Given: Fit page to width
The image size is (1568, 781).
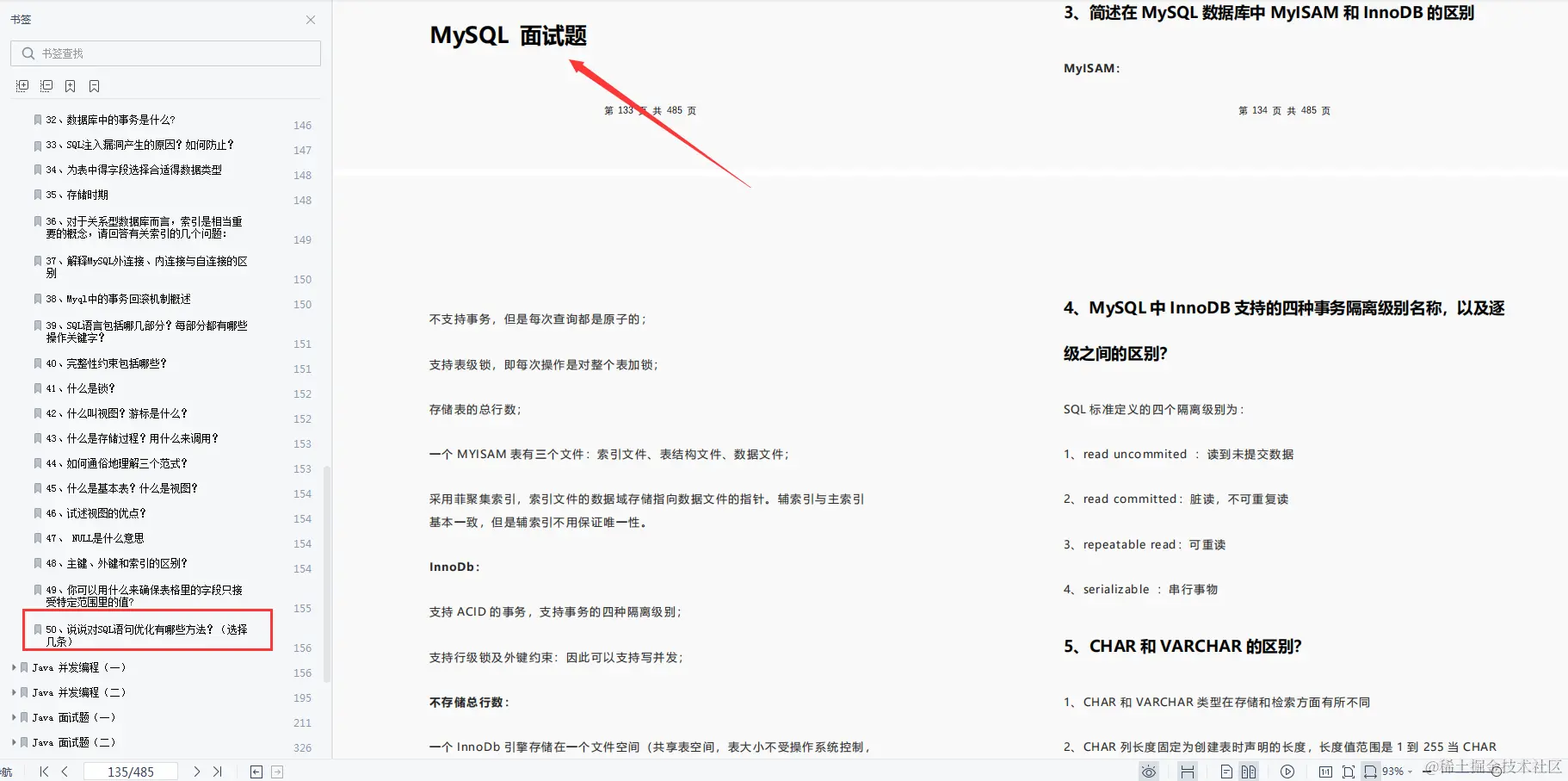Looking at the screenshot, I should (x=1370, y=772).
